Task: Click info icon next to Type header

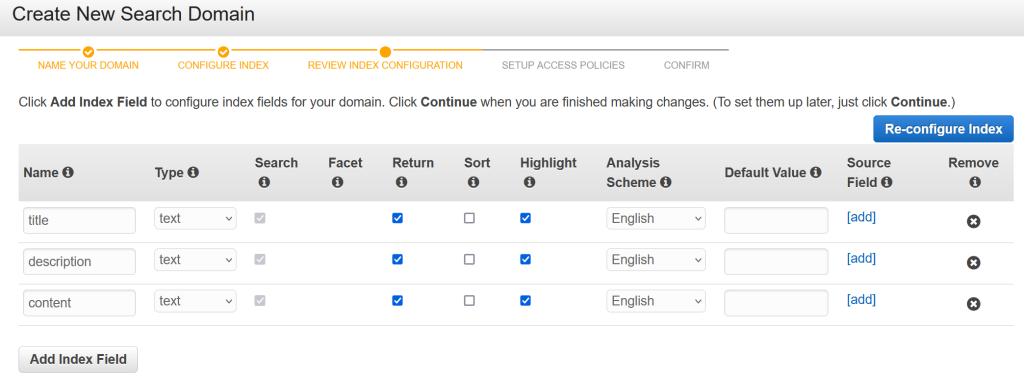Action: point(193,173)
